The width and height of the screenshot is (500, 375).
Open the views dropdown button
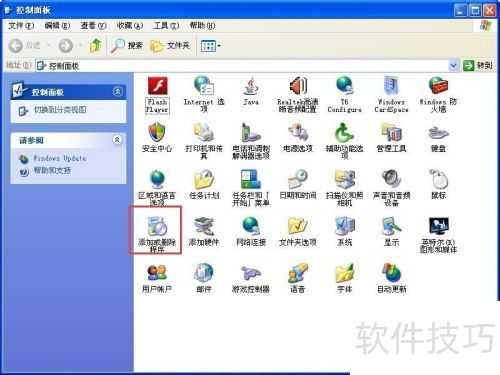pos(211,46)
